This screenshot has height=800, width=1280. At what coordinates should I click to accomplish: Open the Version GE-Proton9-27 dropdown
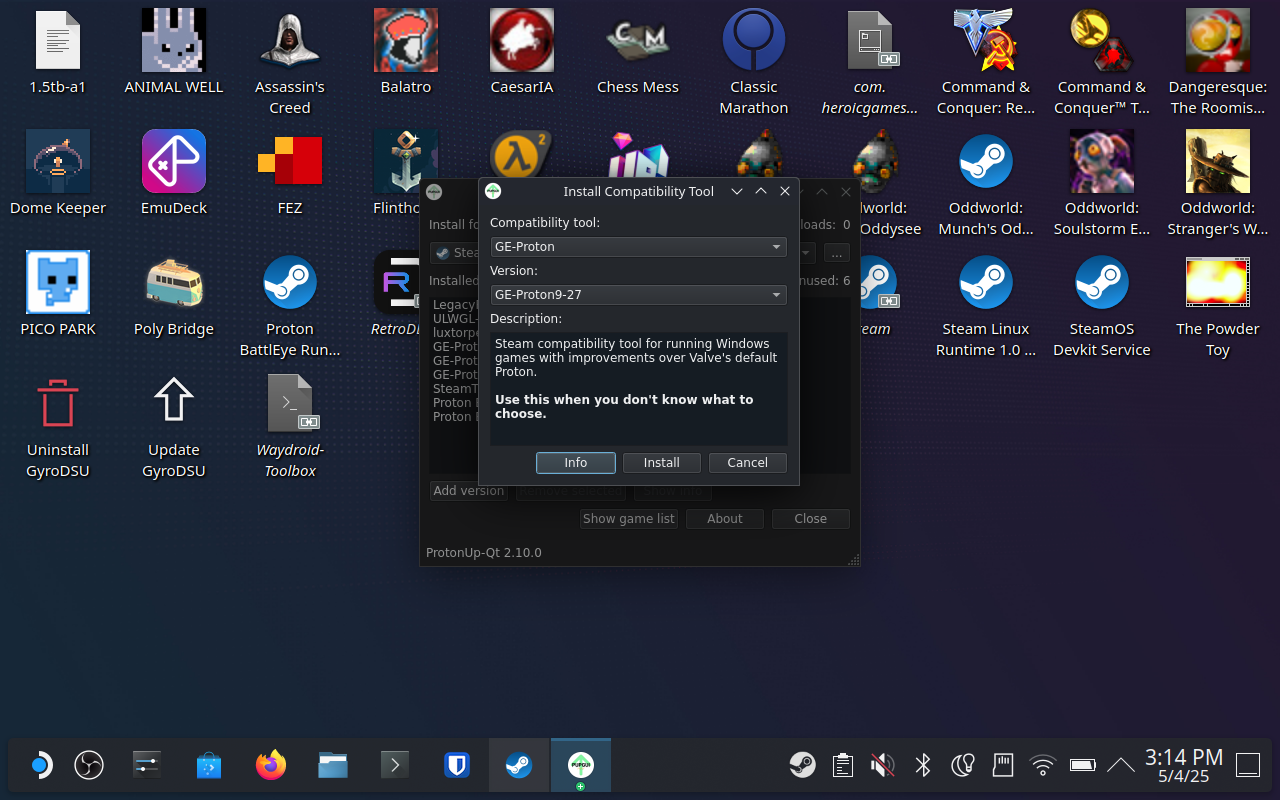click(638, 295)
